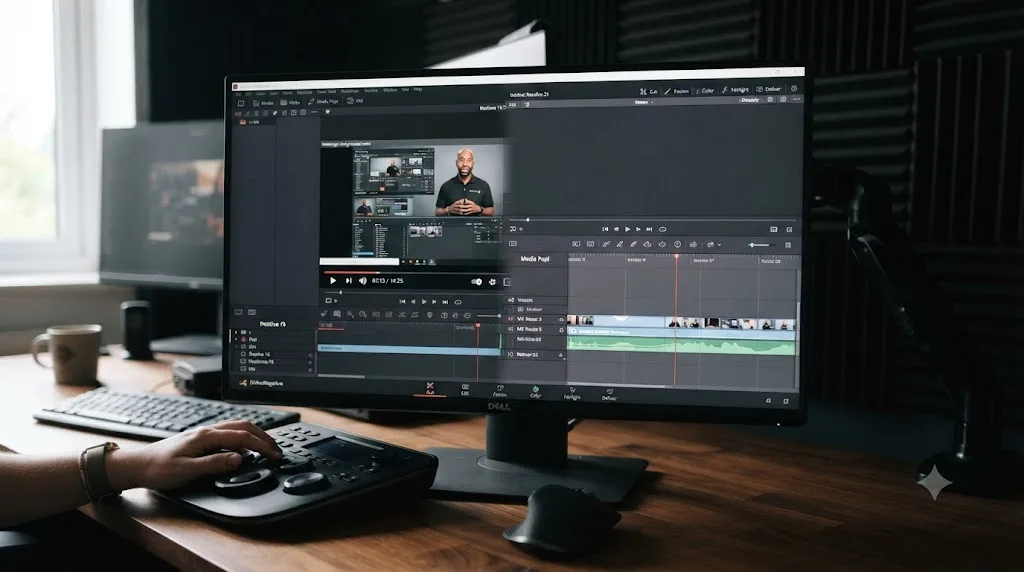Toggle the icon on the A1 audio track header
The image size is (1024, 572).
(x=562, y=330)
